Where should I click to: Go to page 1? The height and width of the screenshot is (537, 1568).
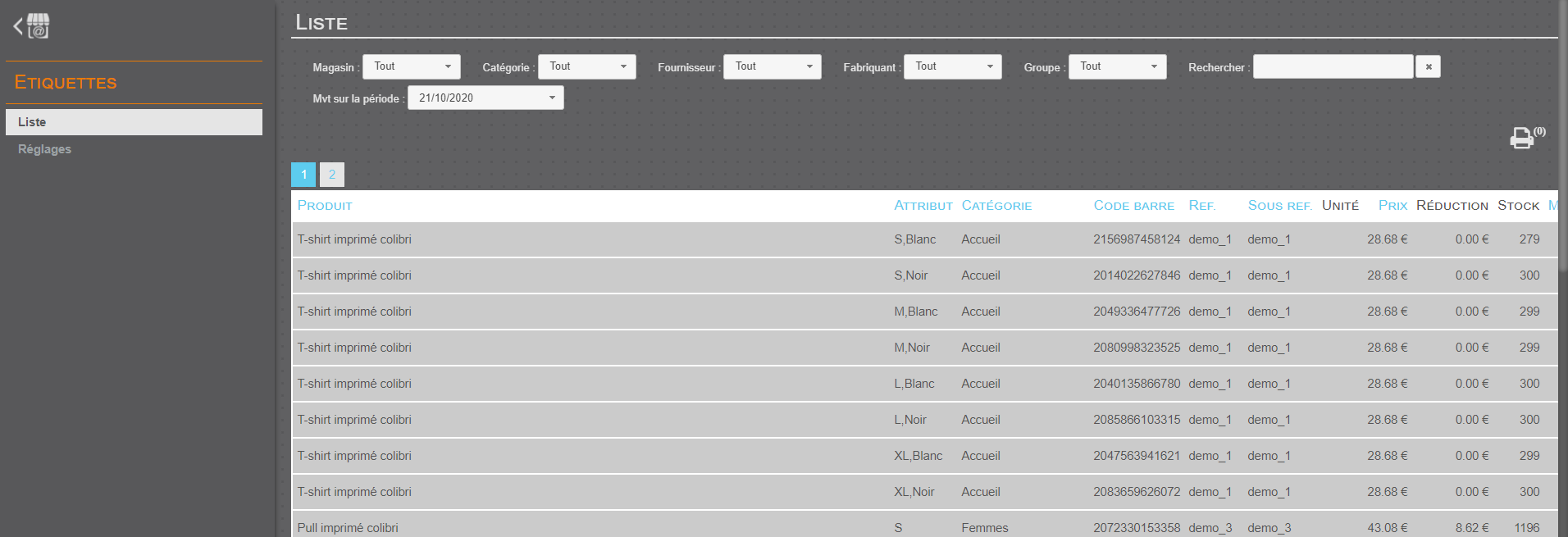tap(303, 175)
